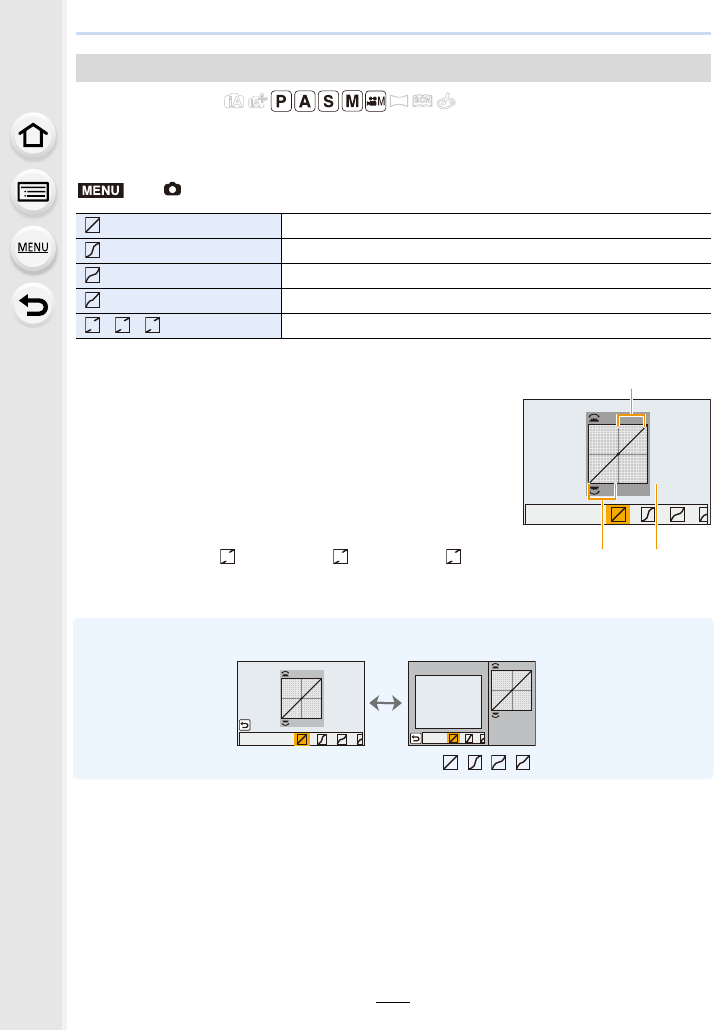
Task: Click the round back arrow in sidebar
Action: 33,305
